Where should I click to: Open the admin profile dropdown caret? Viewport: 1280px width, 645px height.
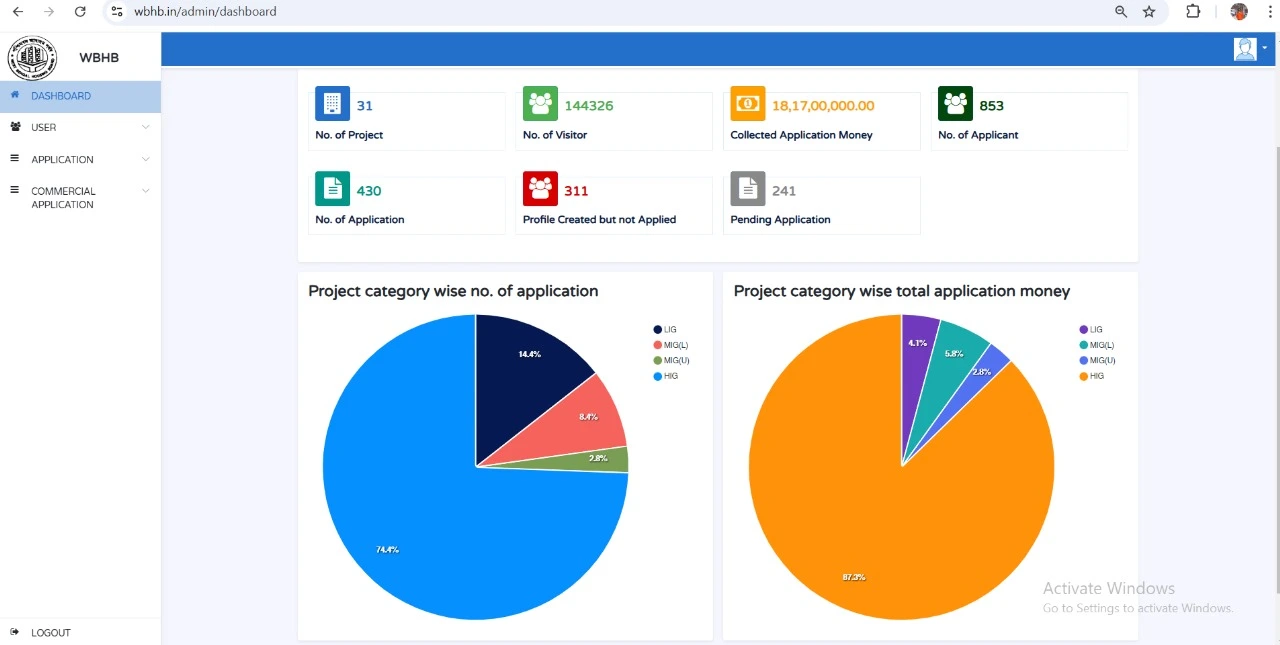coord(1265,48)
